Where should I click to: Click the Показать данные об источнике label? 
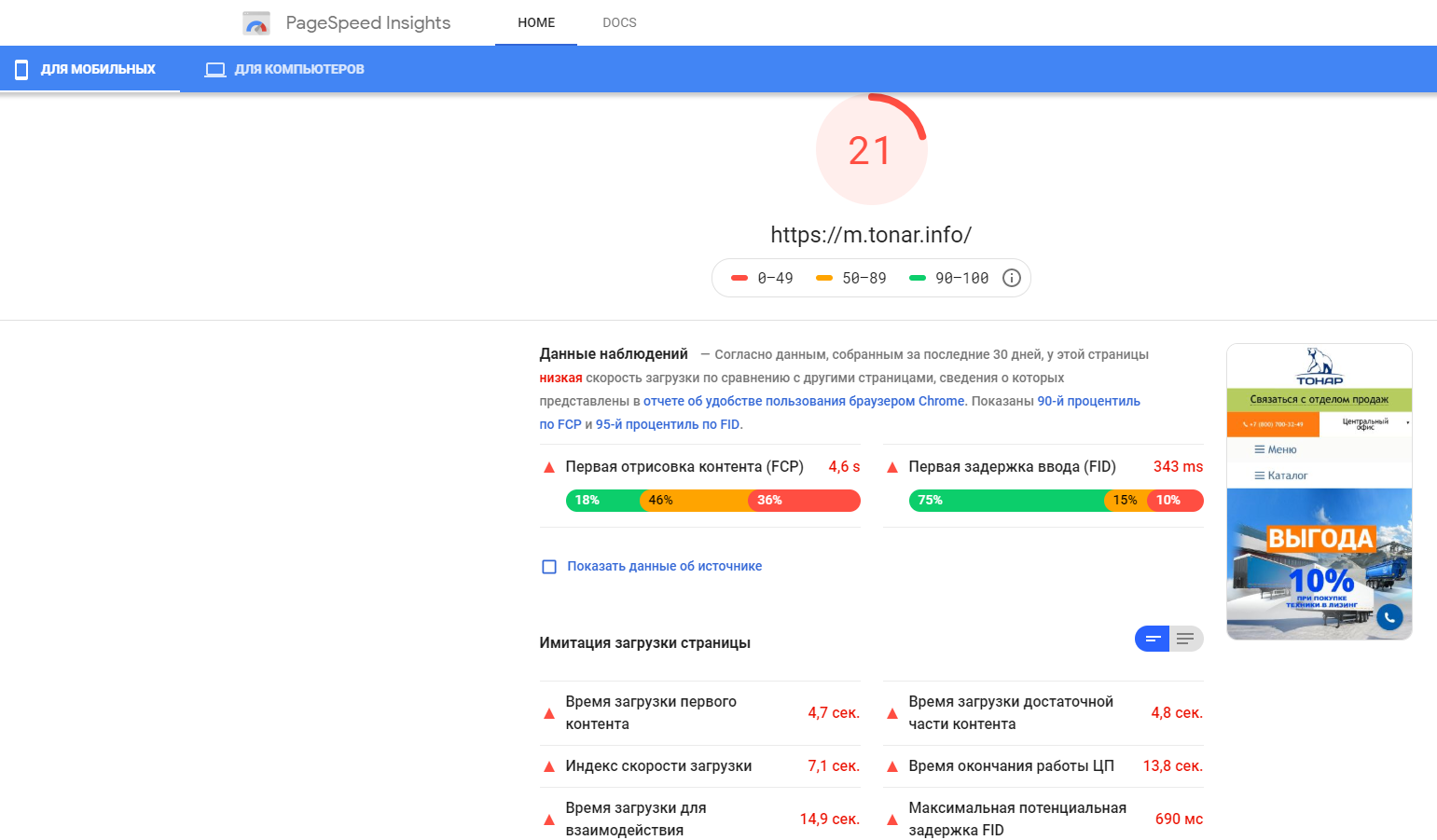(664, 566)
